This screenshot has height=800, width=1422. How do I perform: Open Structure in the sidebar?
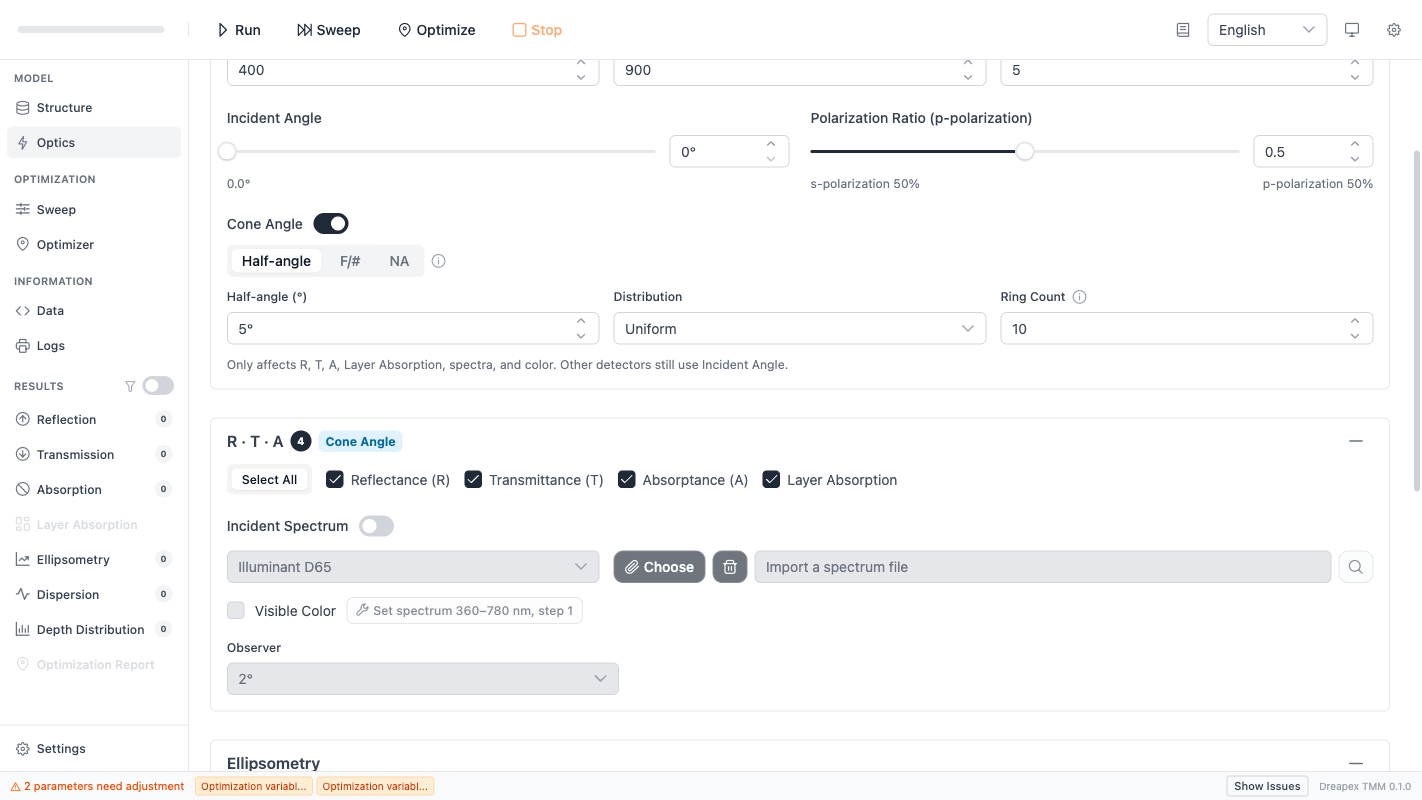pos(64,108)
